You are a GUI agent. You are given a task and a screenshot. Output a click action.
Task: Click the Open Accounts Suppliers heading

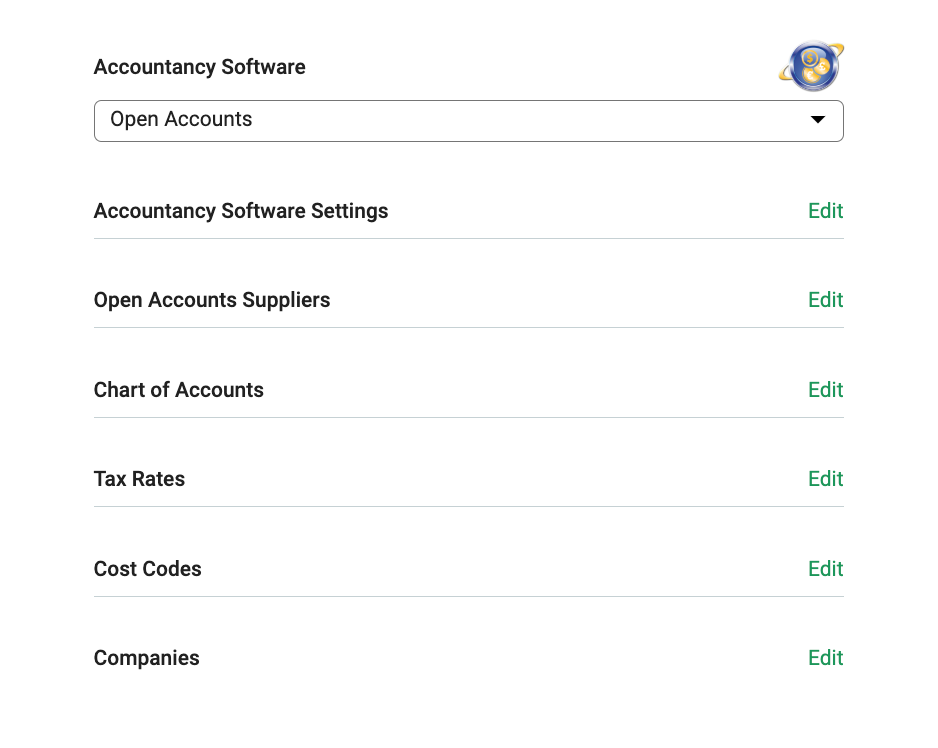point(212,300)
